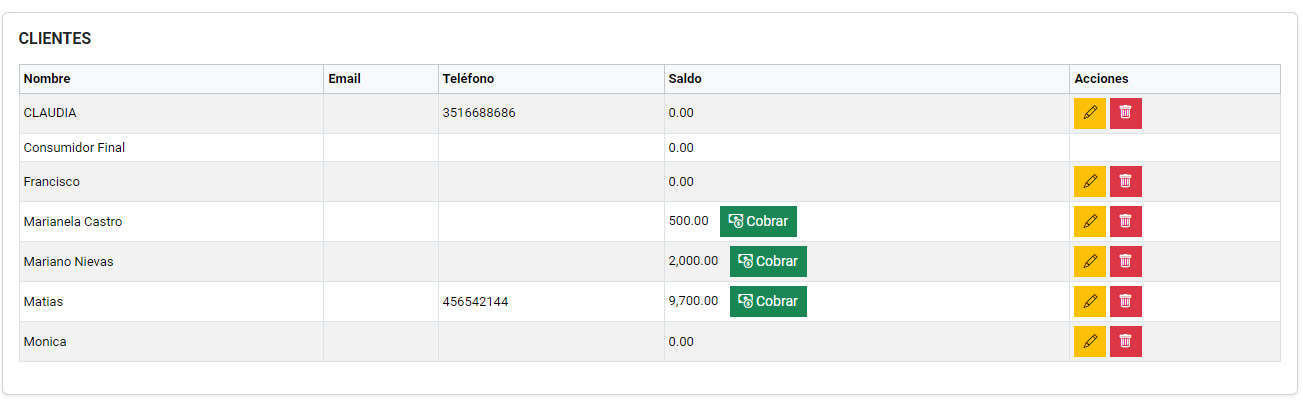Click the Teléfono column header
Viewport: 1303px width, 408px height.
point(468,79)
